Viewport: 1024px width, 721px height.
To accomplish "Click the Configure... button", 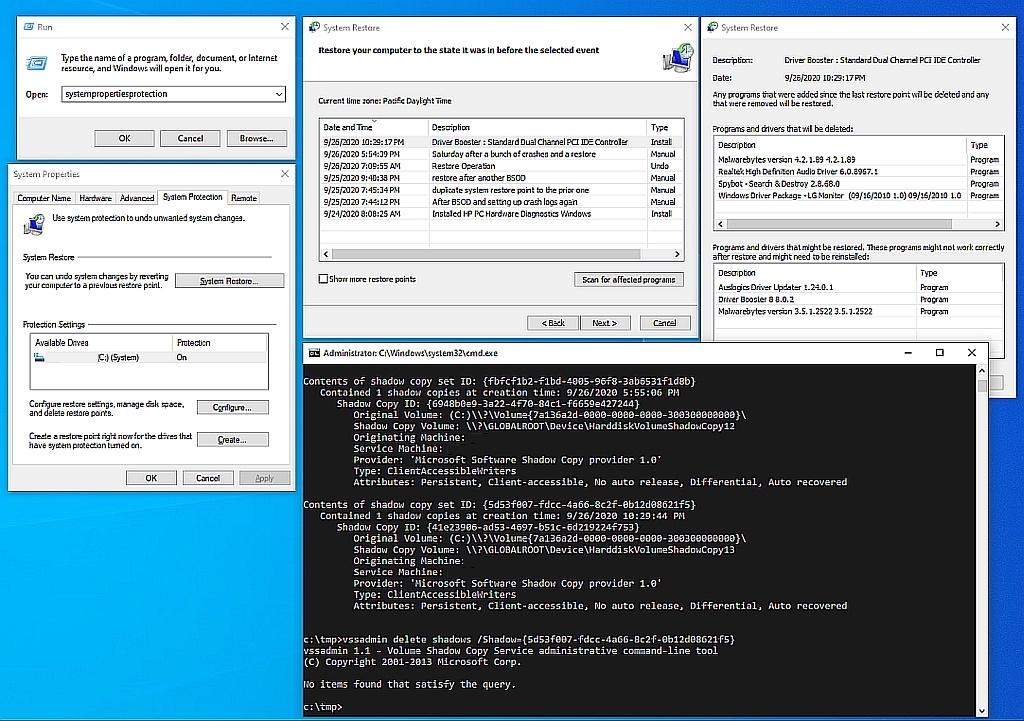I will [232, 408].
